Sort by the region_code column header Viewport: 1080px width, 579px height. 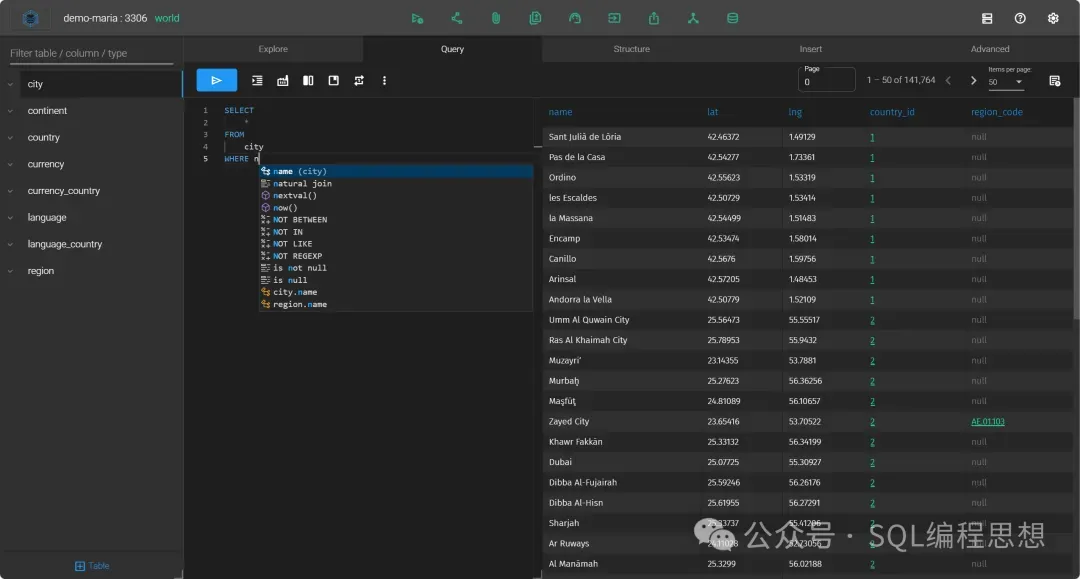pos(997,112)
